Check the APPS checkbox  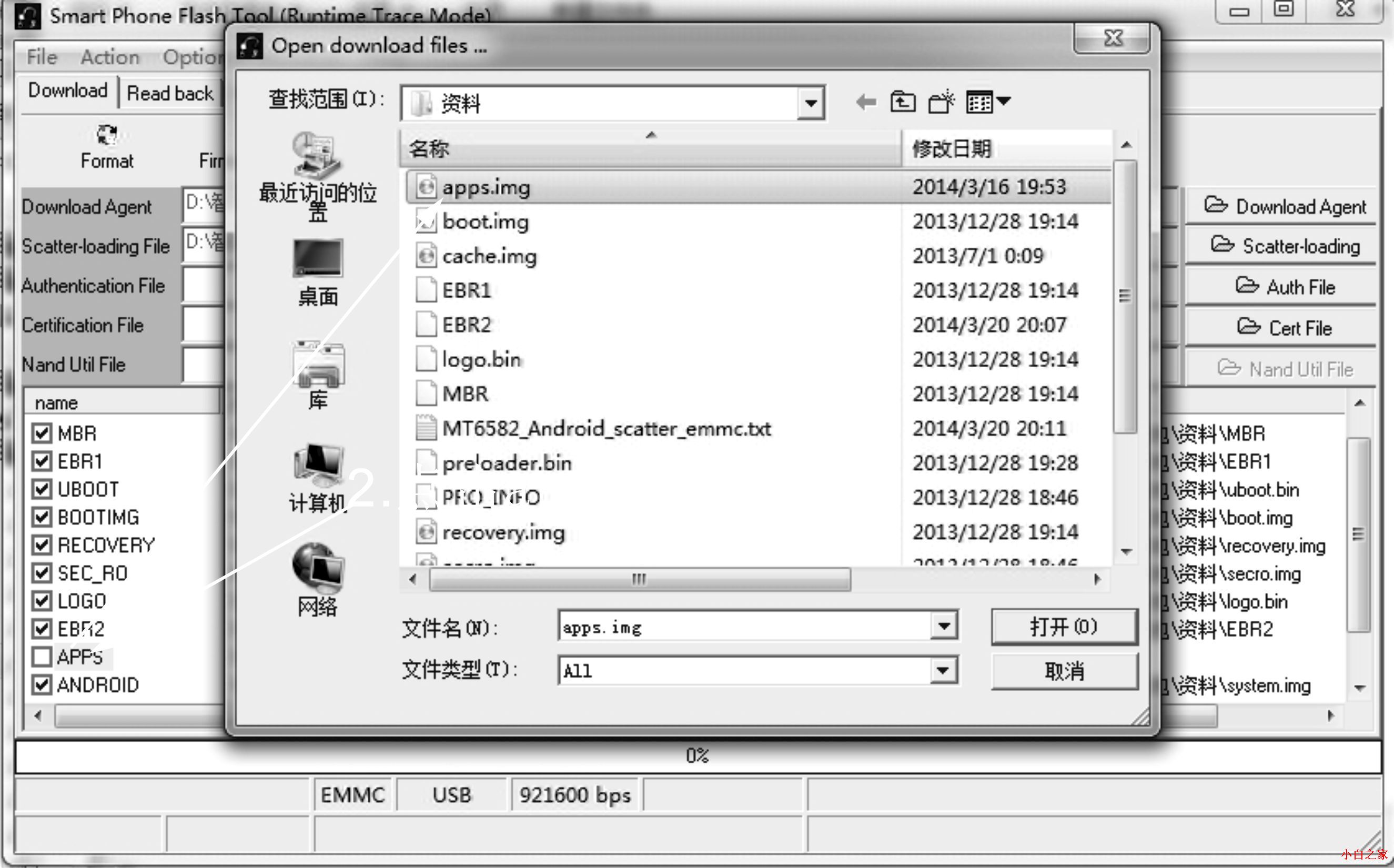tap(42, 657)
